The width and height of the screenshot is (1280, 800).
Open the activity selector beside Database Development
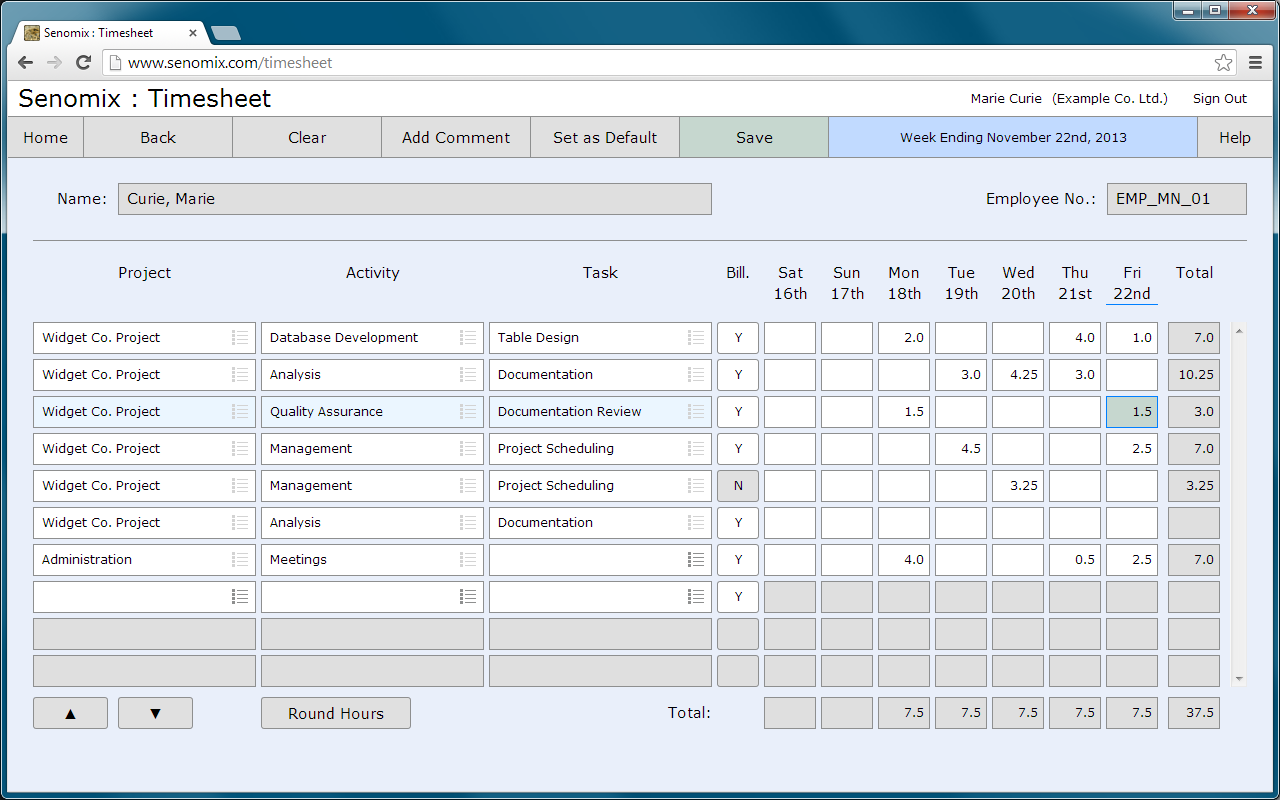click(x=467, y=337)
